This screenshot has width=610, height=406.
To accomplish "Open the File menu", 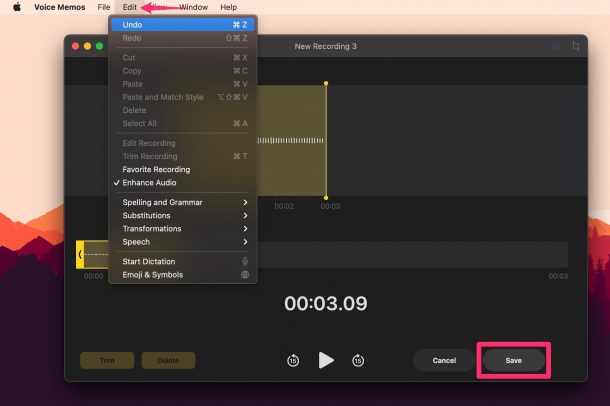I will (103, 7).
